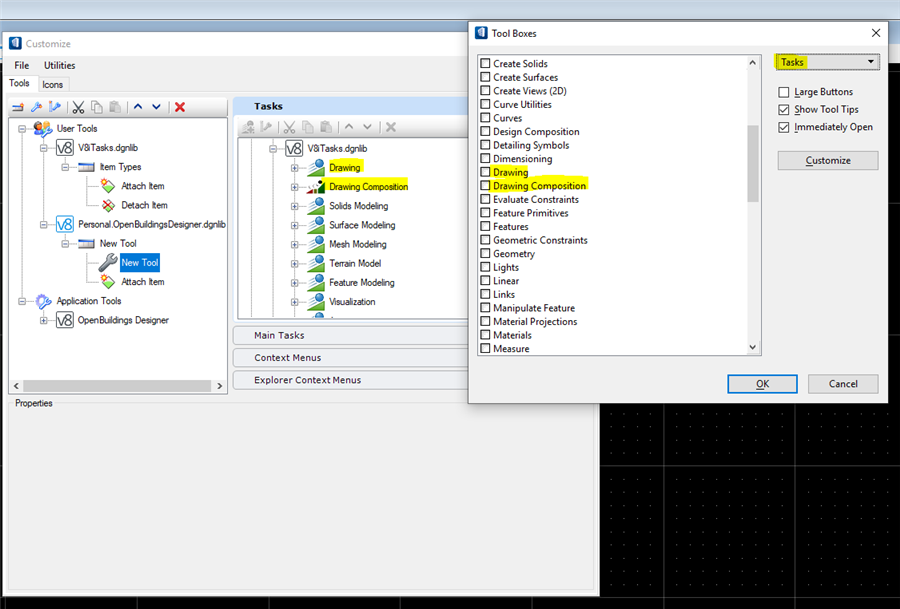Uncheck the Immediately Open checkbox
Viewport: 900px width, 609px height.
tap(783, 127)
